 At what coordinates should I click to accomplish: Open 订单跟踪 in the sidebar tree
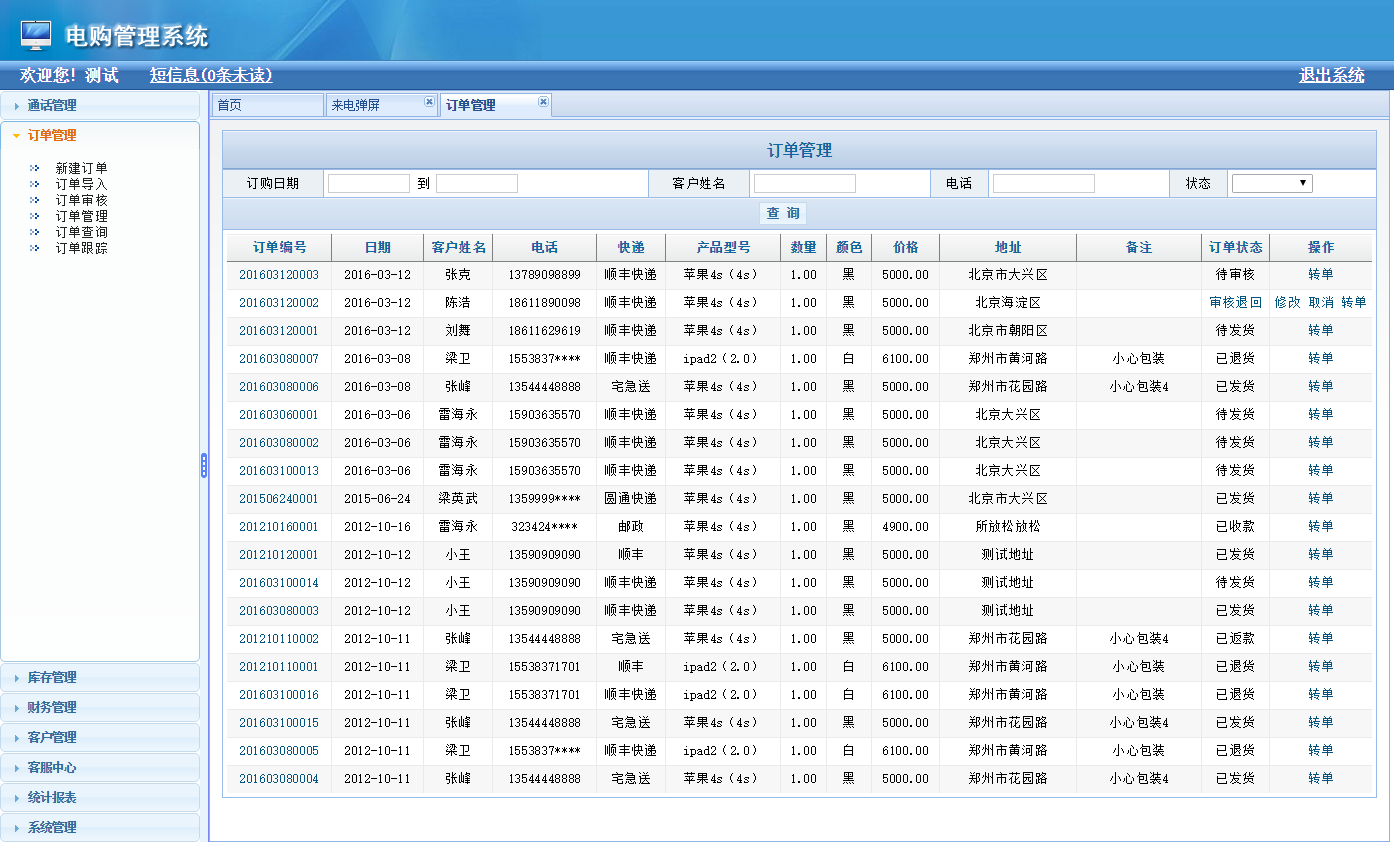tap(81, 248)
